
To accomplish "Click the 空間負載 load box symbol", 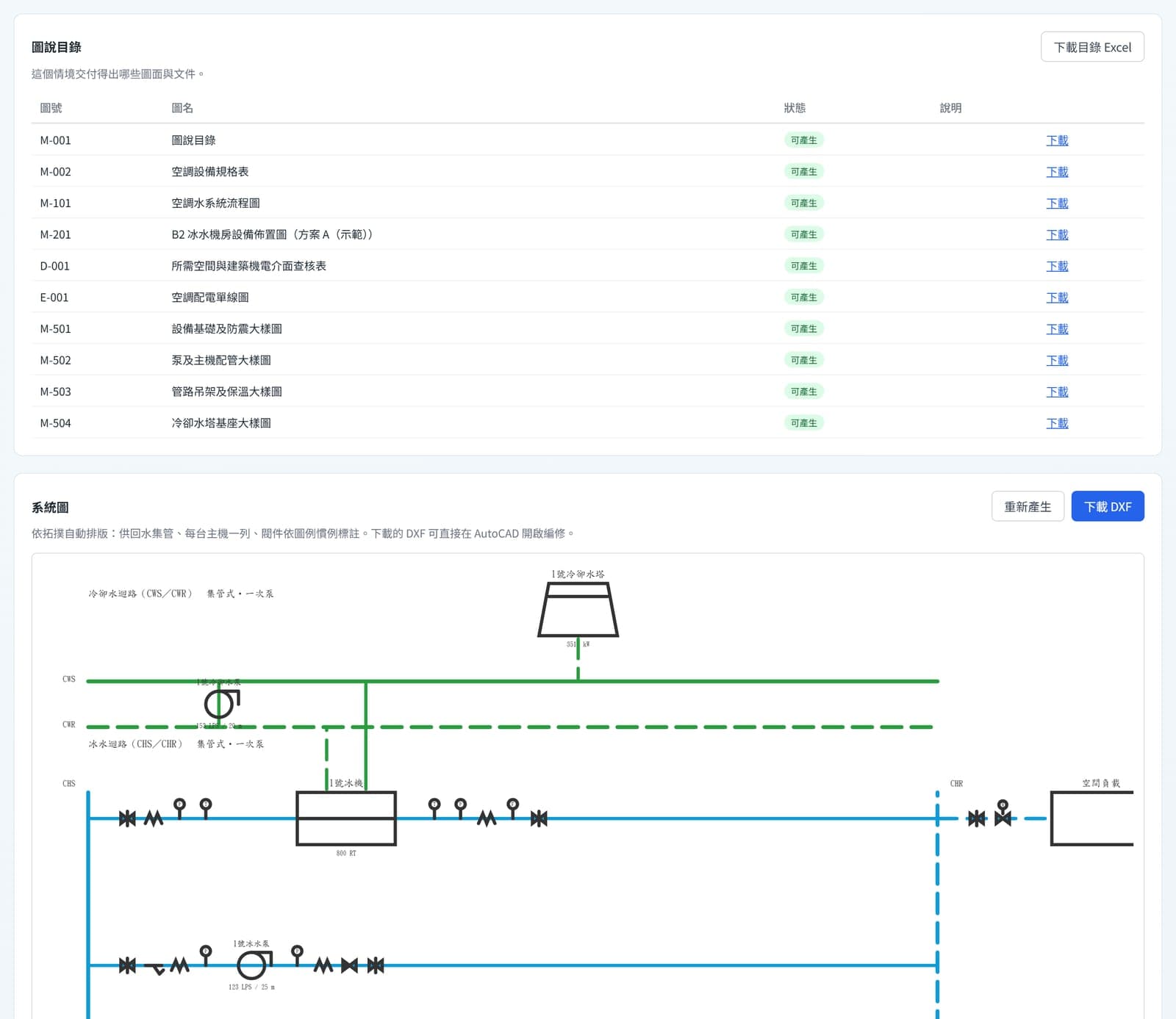I will [x=1092, y=818].
